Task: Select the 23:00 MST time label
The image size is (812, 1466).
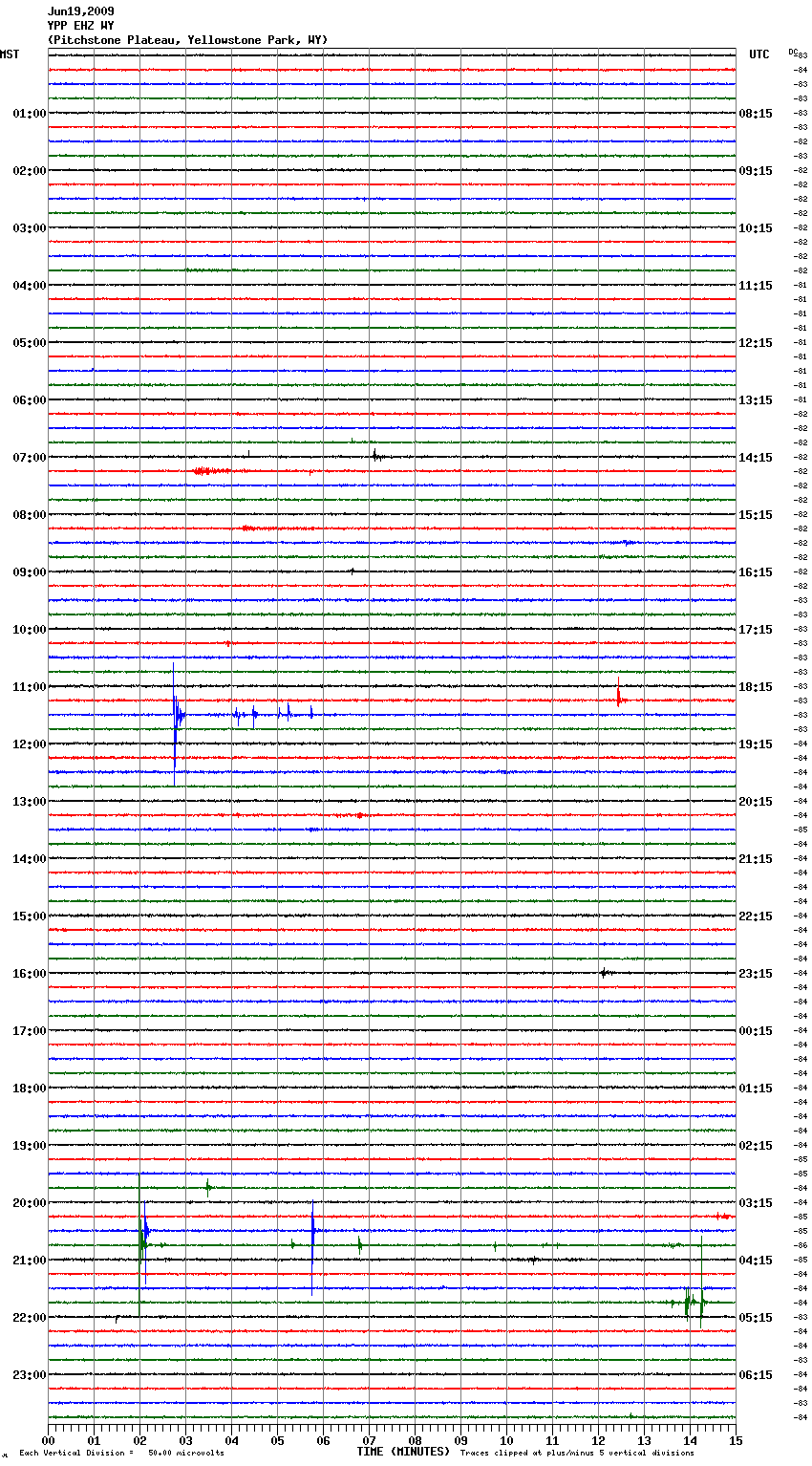Action: click(30, 1375)
